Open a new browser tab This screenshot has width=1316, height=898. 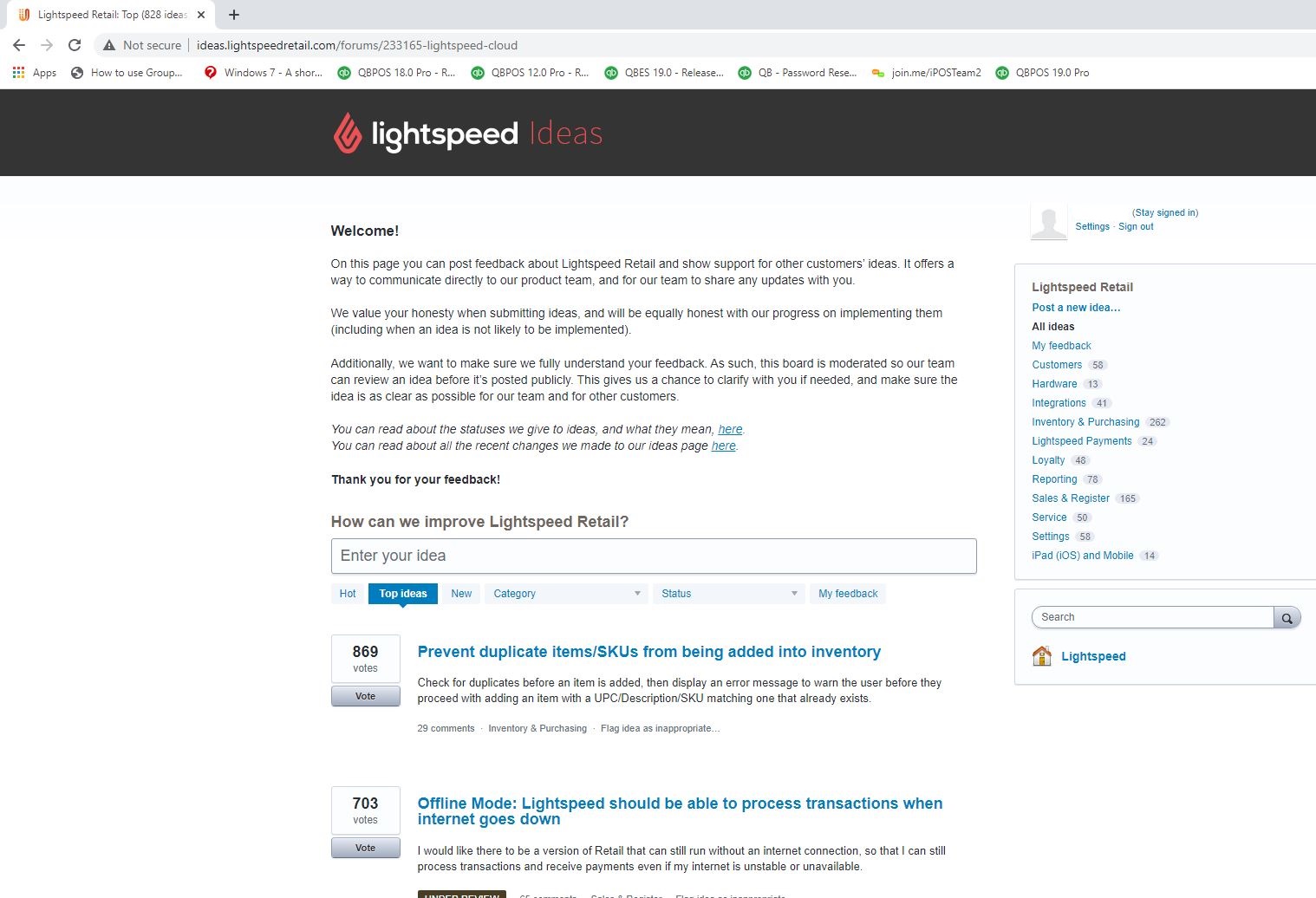pos(234,15)
